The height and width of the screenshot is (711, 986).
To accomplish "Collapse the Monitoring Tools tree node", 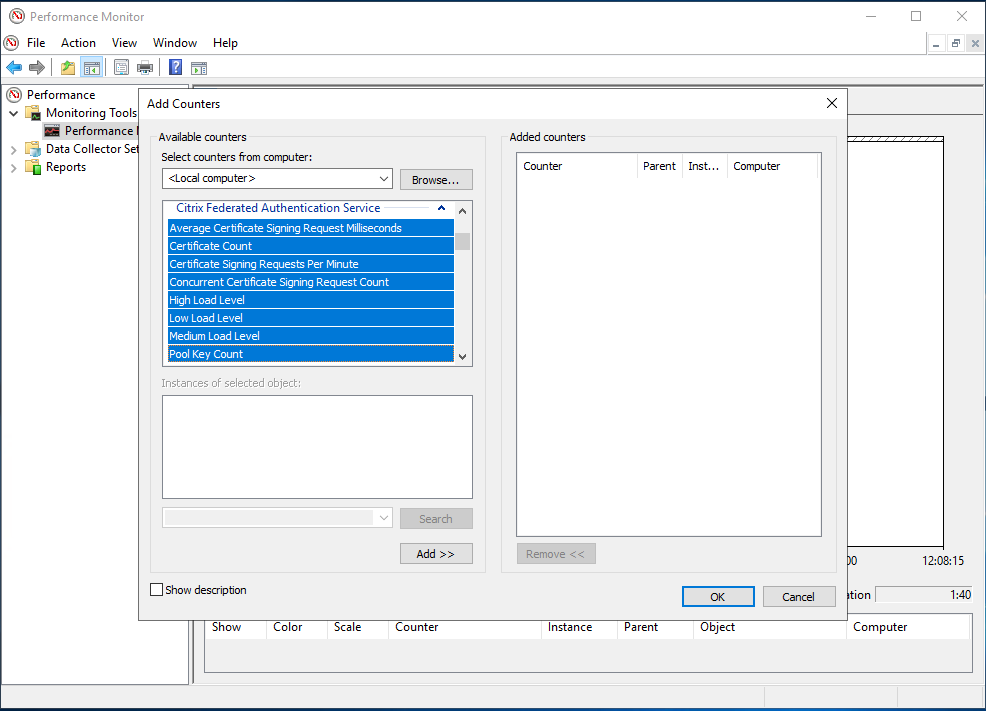I will [x=14, y=113].
